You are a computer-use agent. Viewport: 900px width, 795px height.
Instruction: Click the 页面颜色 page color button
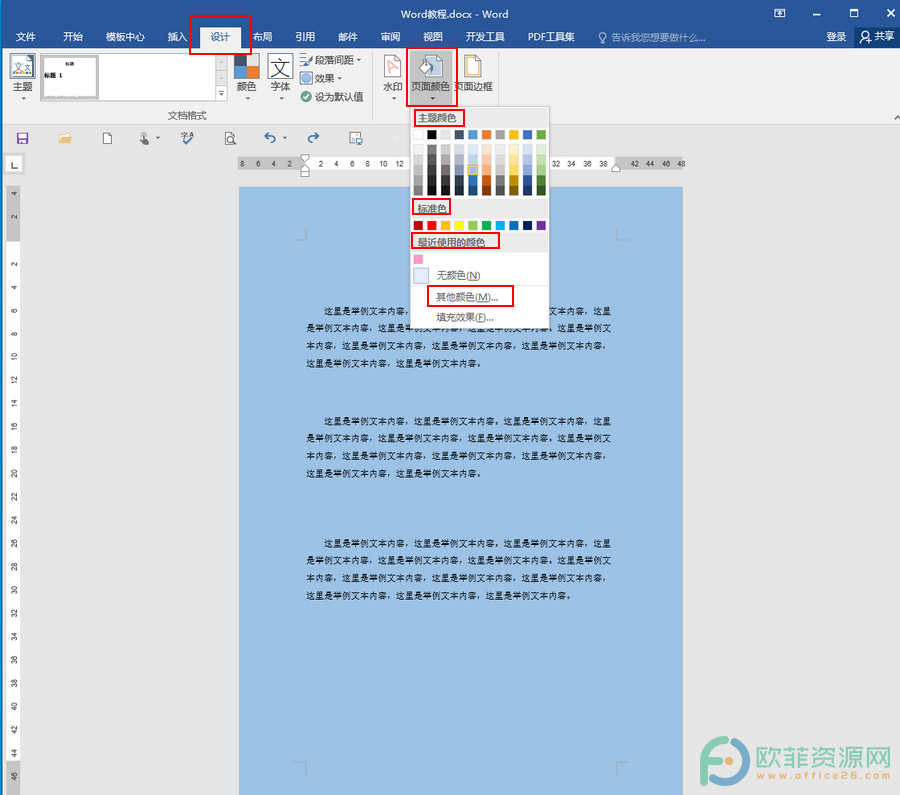[432, 77]
